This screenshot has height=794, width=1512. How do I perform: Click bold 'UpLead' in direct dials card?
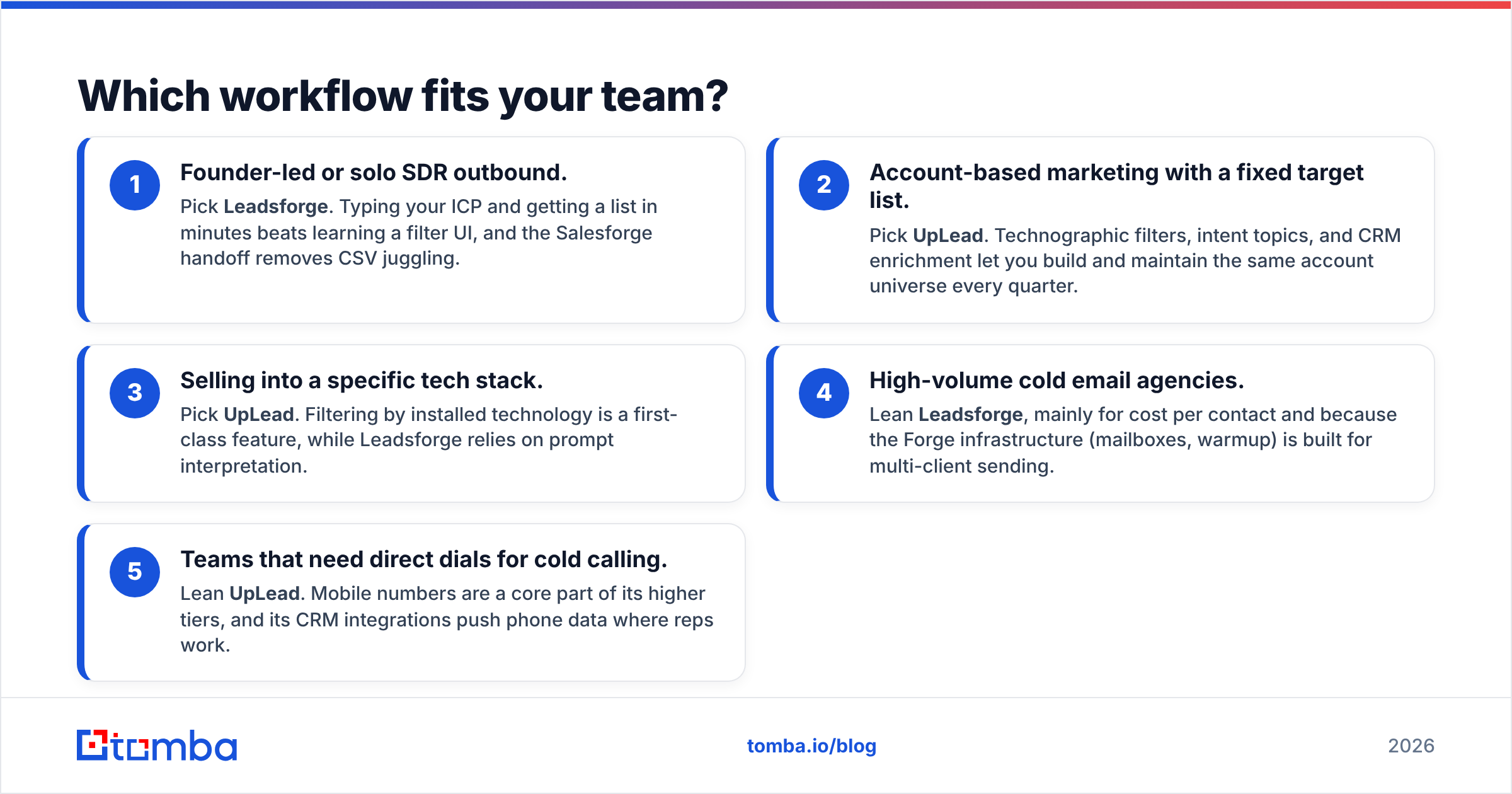click(x=265, y=594)
